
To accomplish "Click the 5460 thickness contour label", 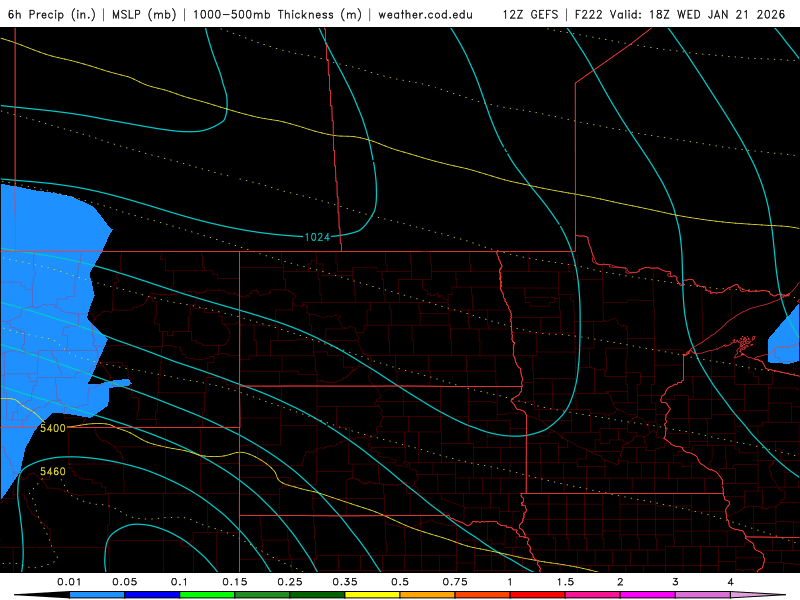I will coord(53,471).
